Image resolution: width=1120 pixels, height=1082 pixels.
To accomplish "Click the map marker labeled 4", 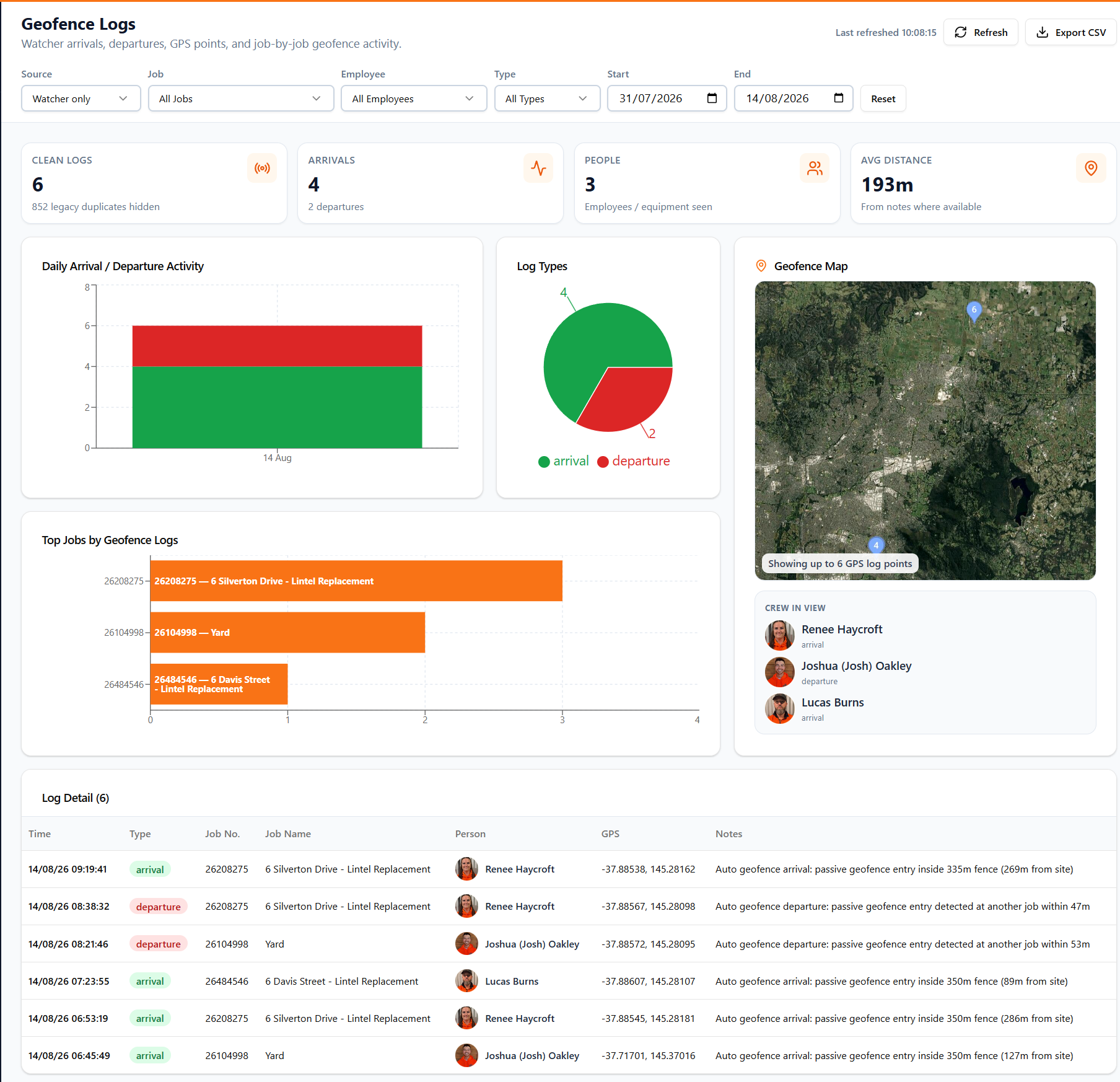I will click(x=876, y=545).
